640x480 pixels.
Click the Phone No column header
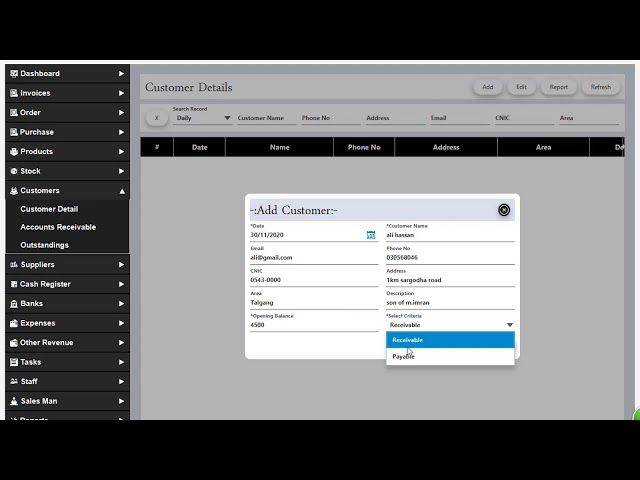point(364,147)
